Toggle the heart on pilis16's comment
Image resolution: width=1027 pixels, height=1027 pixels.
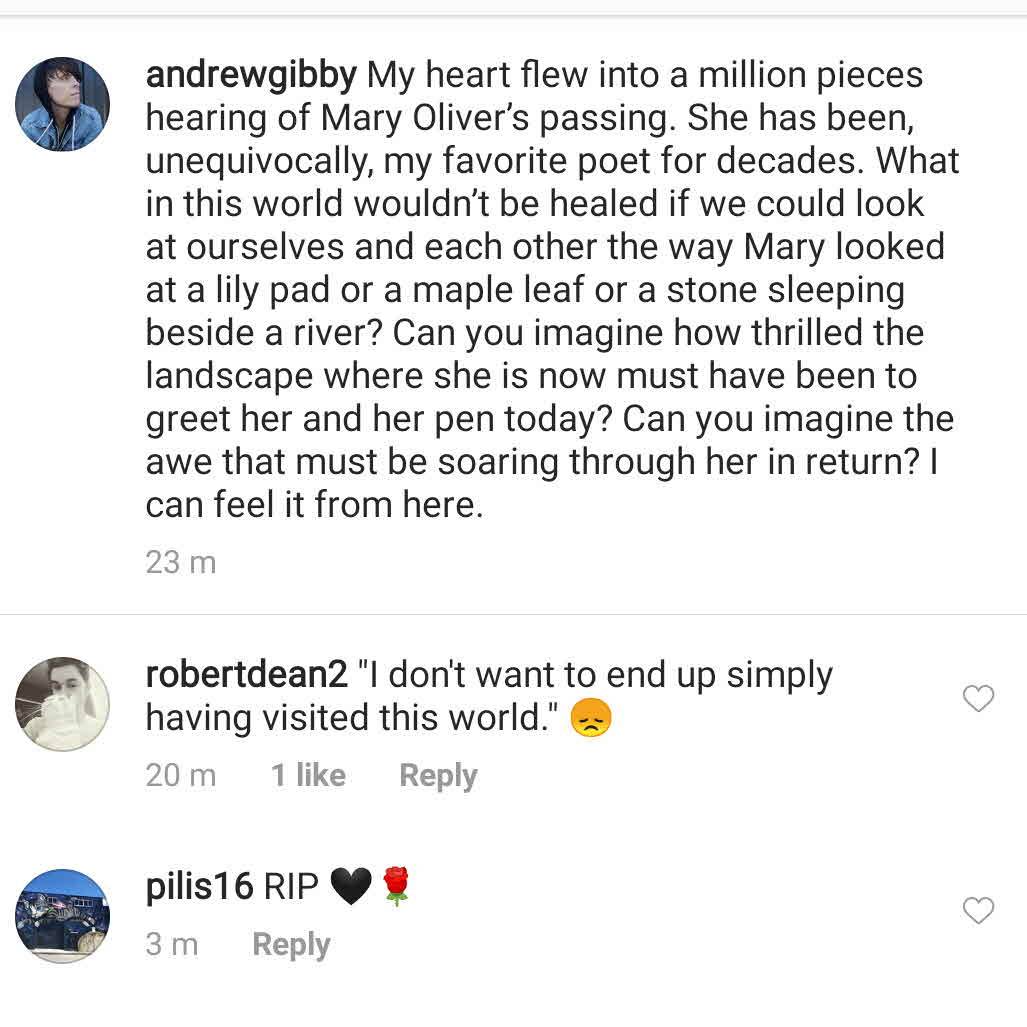[978, 910]
